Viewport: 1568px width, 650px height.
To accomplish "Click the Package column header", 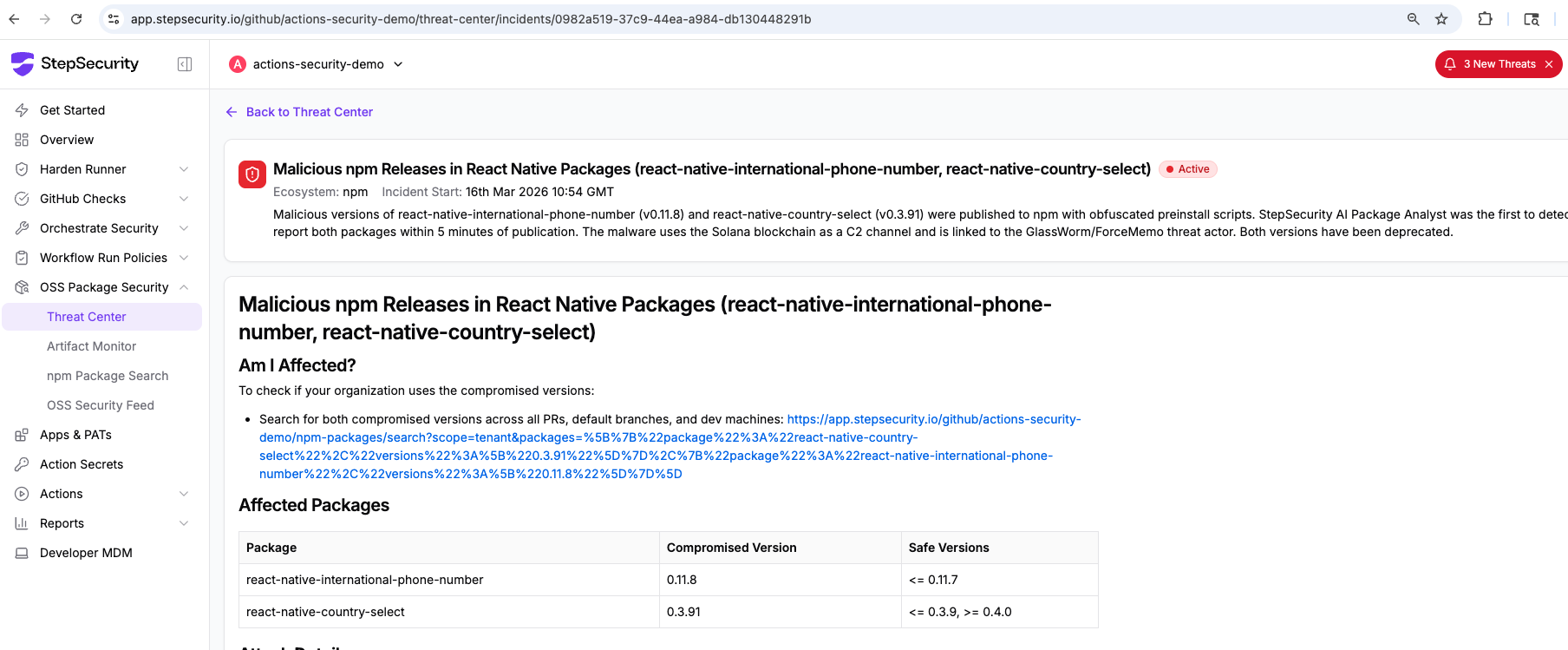I will click(449, 548).
